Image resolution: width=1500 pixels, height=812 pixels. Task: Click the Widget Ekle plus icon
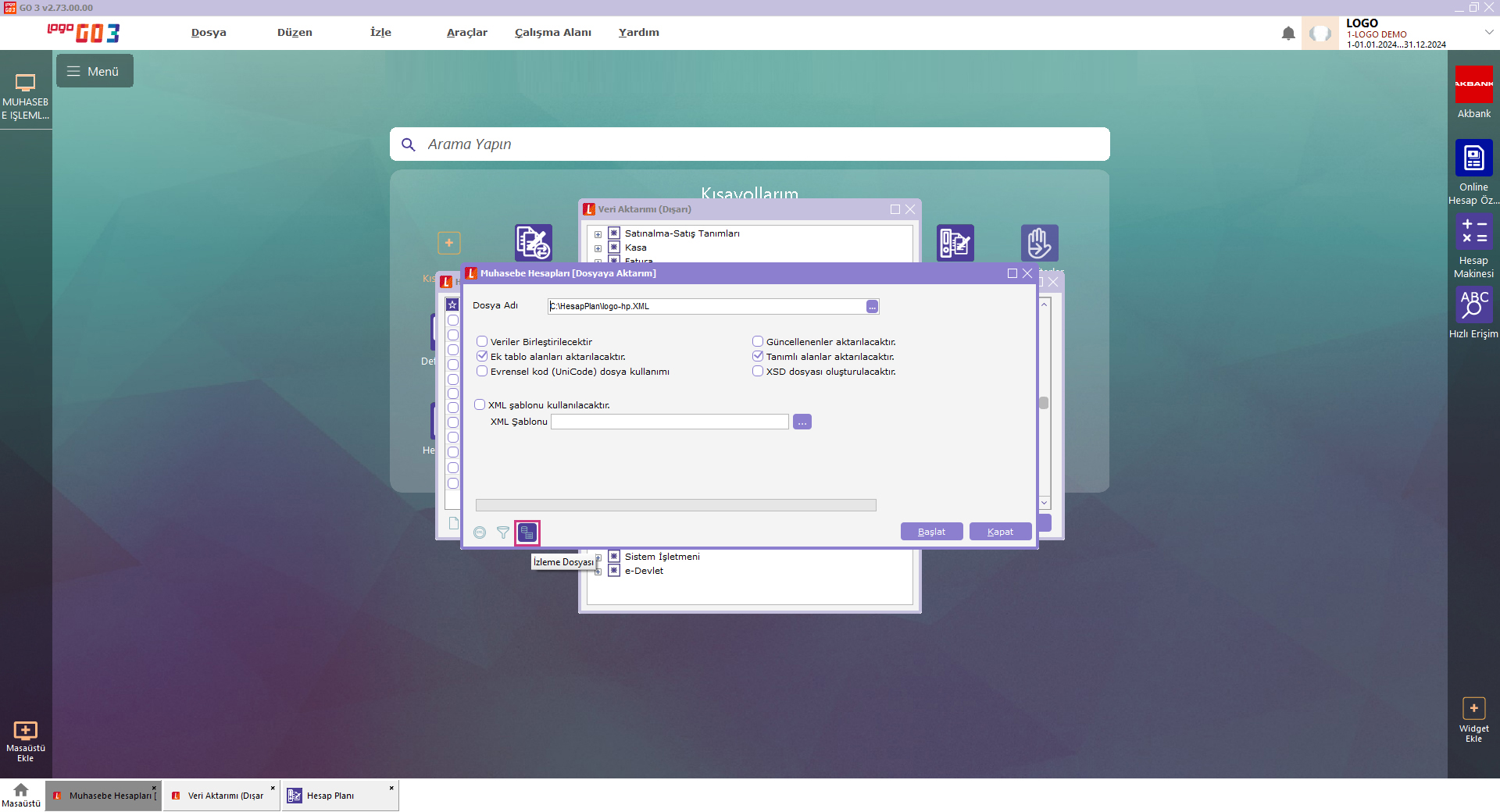pos(1473,708)
